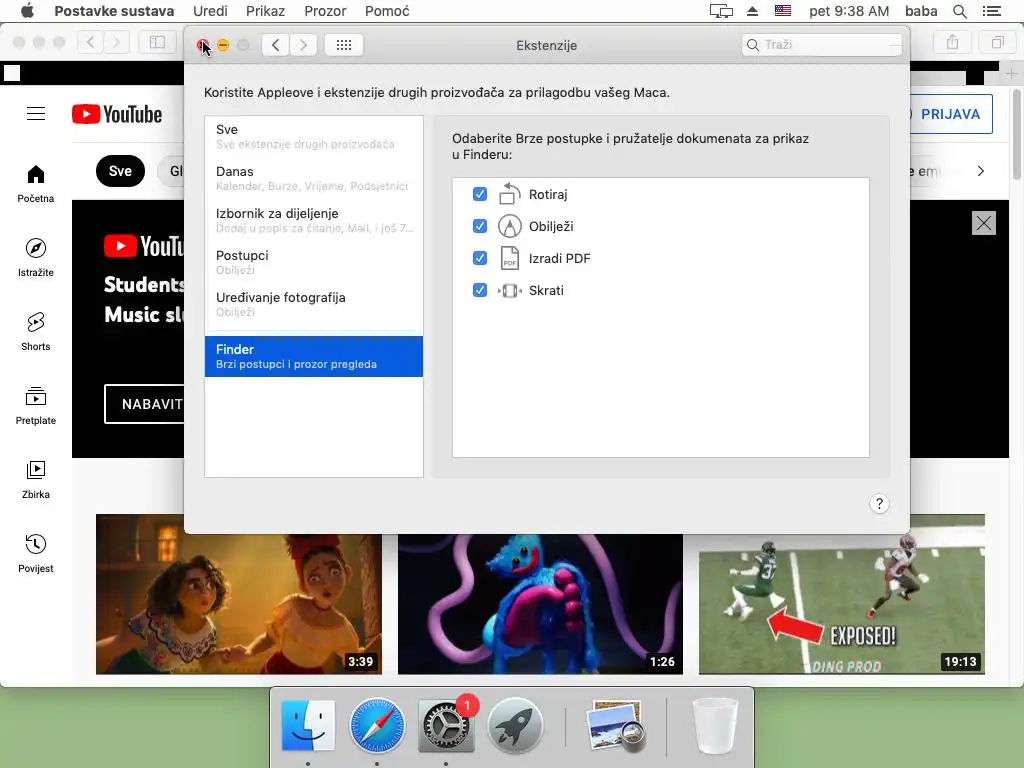Click the YouTube logo in Safari
The width and height of the screenshot is (1024, 768).
[117, 114]
